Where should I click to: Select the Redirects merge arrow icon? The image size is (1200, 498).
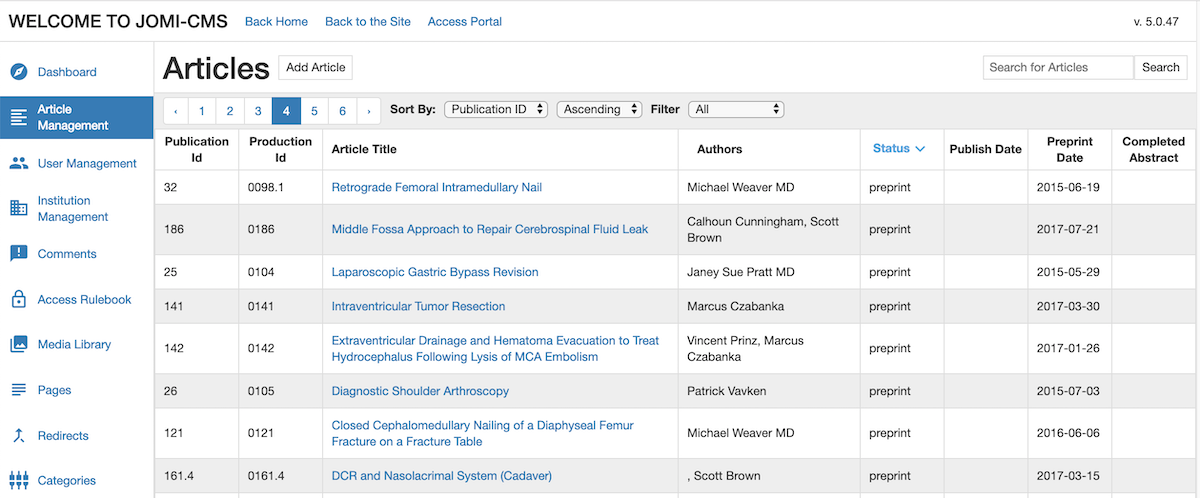point(18,435)
